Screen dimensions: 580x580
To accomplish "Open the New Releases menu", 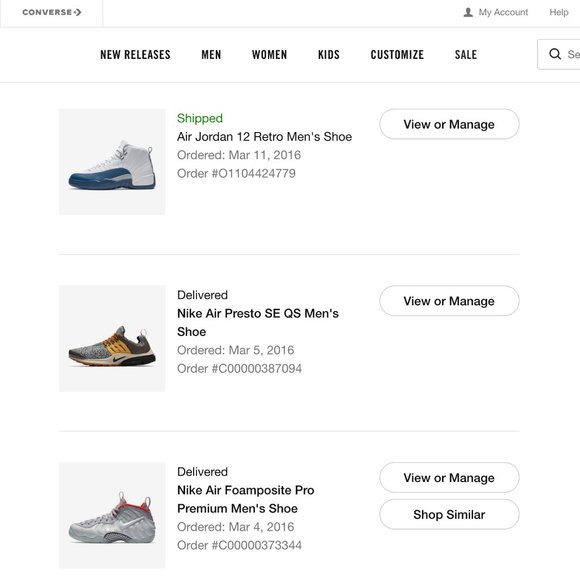I will [135, 55].
